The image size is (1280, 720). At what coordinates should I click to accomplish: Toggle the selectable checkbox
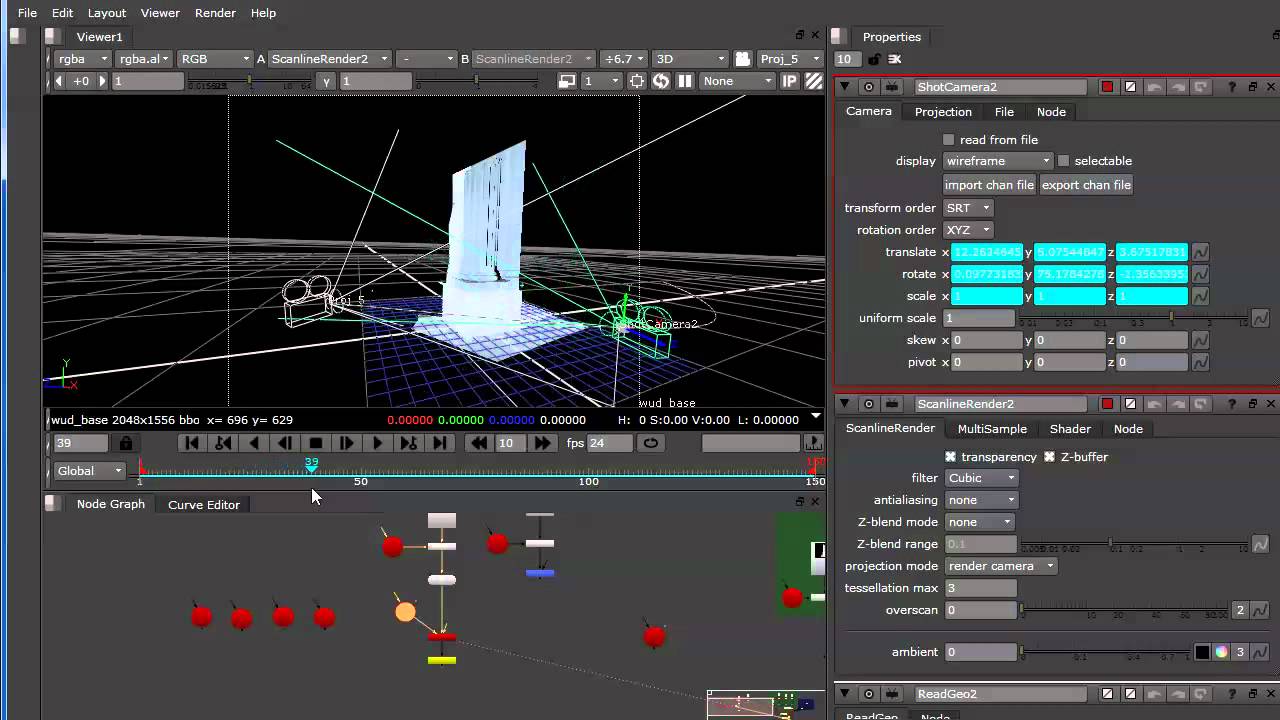tap(1064, 161)
